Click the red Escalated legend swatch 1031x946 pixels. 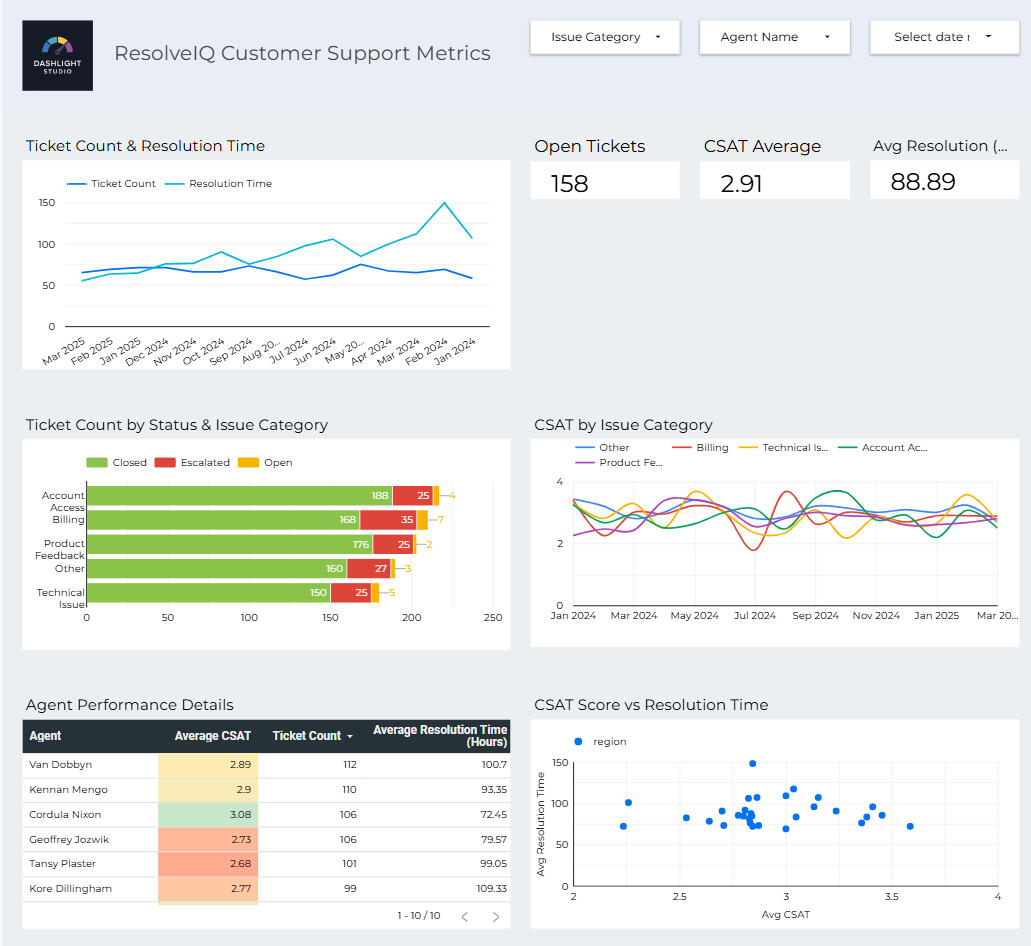[x=164, y=463]
